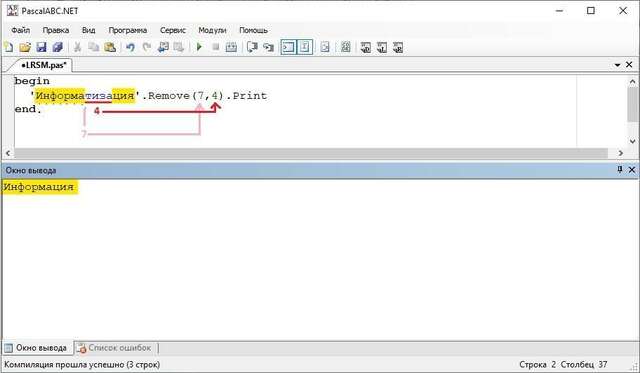
Task: Click the editor vertical scrollbar down arrow
Action: [632, 141]
